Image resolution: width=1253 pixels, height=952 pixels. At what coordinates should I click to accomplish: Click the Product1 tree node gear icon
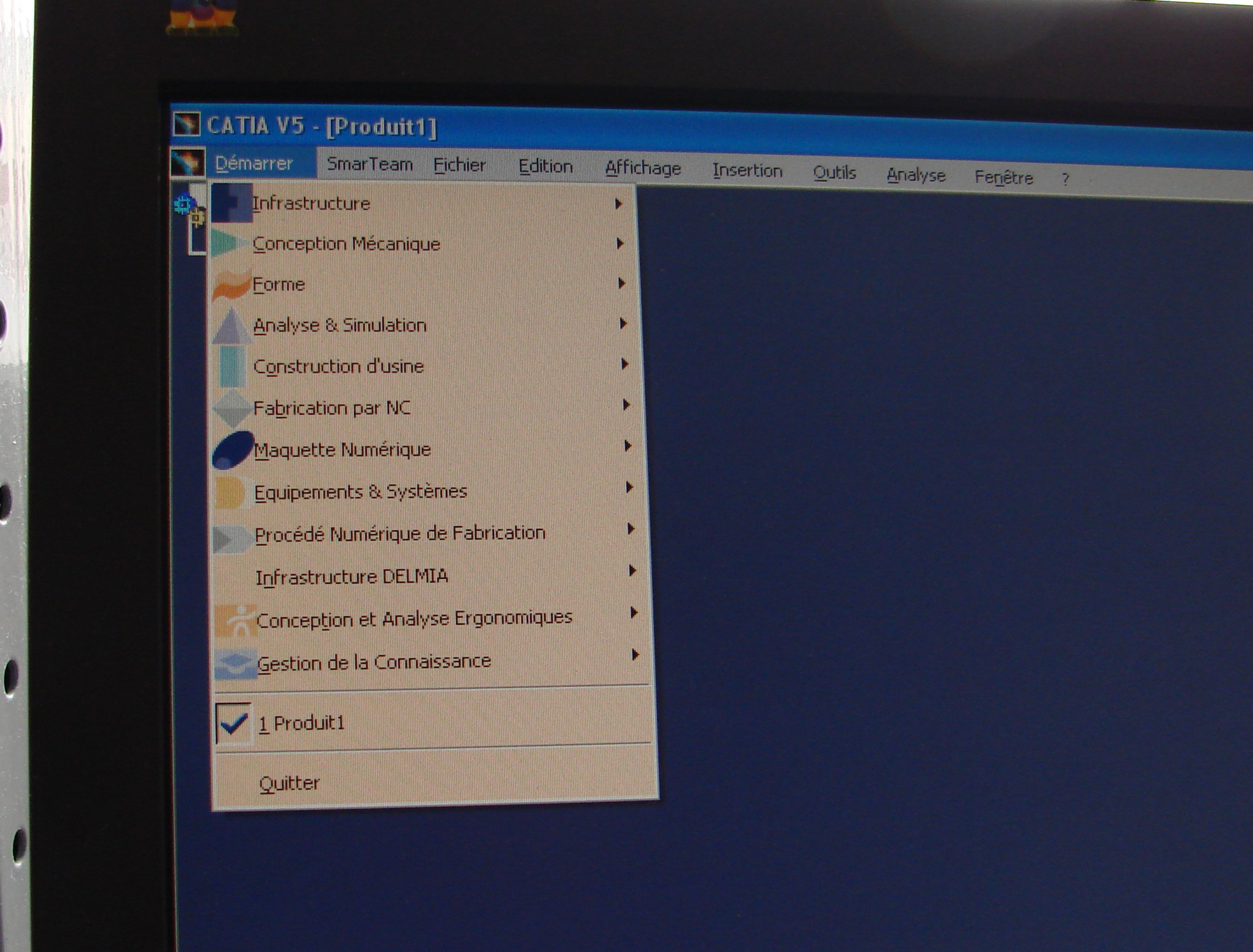click(x=183, y=204)
